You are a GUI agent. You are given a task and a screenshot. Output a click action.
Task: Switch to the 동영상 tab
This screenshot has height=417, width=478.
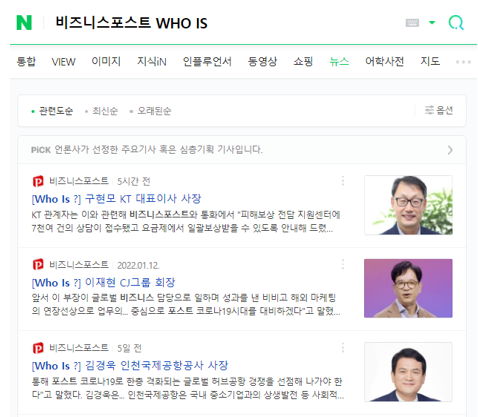point(262,61)
